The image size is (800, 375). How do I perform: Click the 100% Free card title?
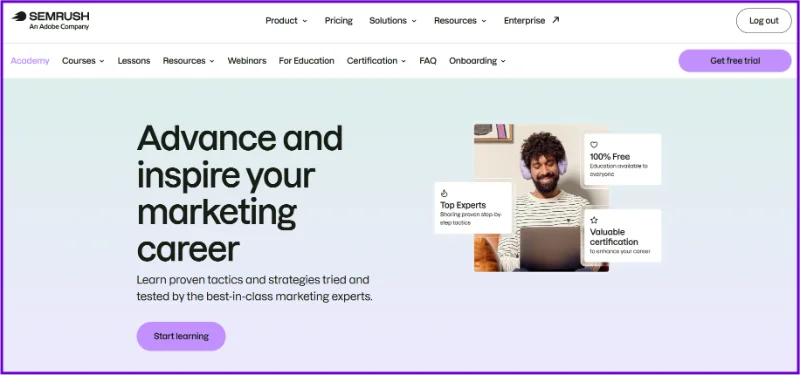tap(610, 157)
